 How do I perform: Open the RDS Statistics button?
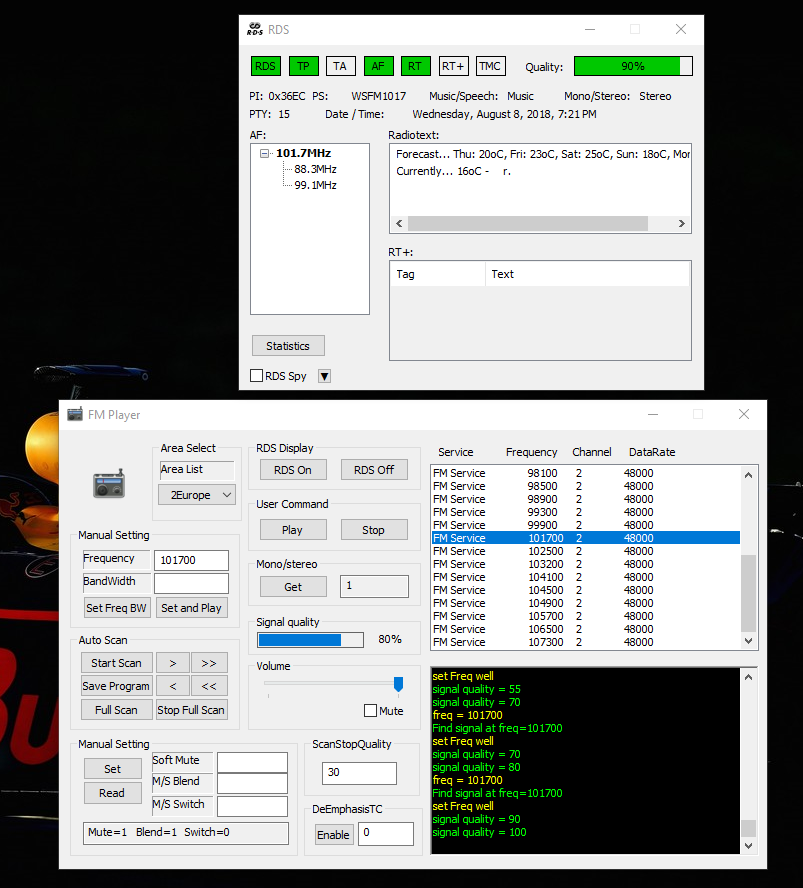(288, 346)
